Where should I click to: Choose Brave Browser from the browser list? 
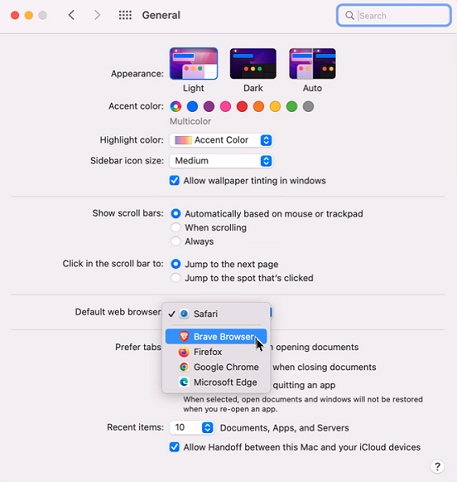click(216, 336)
